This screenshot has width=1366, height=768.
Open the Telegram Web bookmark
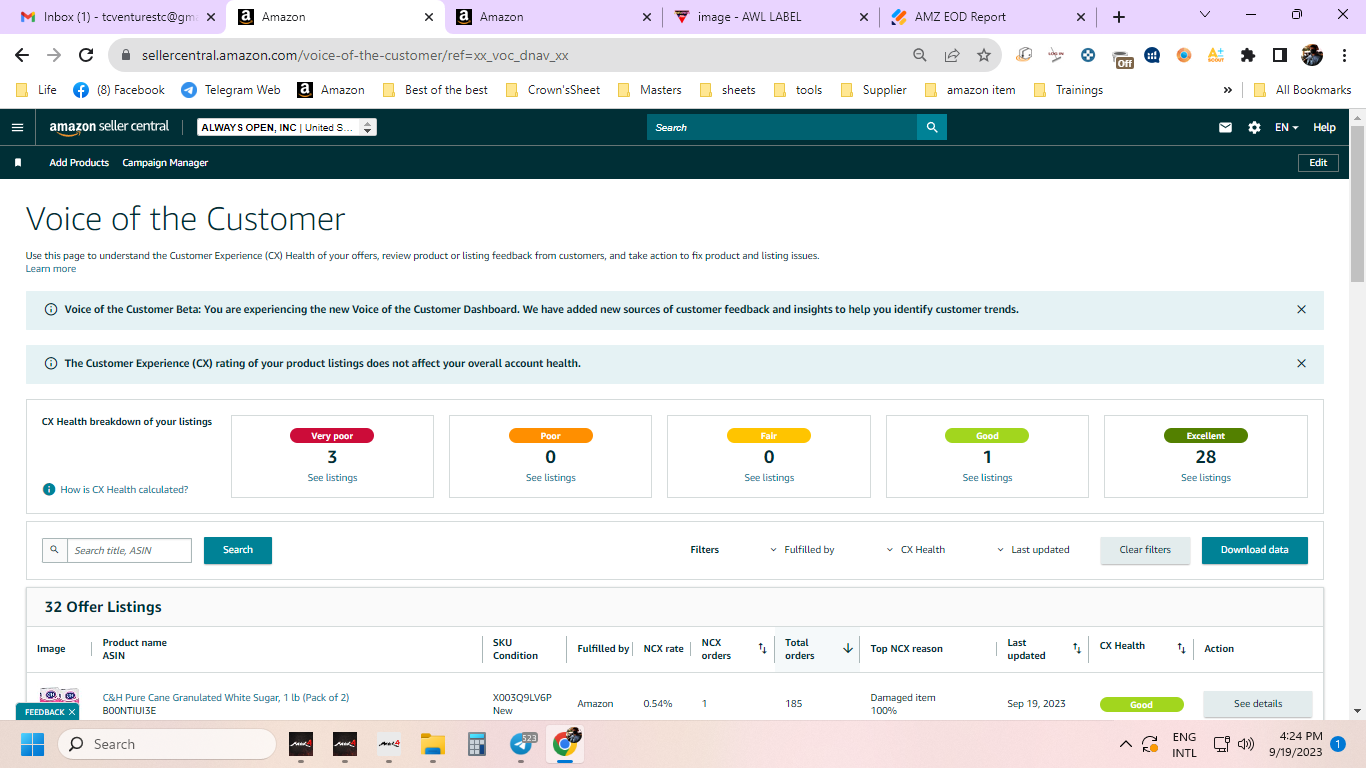[x=231, y=90]
